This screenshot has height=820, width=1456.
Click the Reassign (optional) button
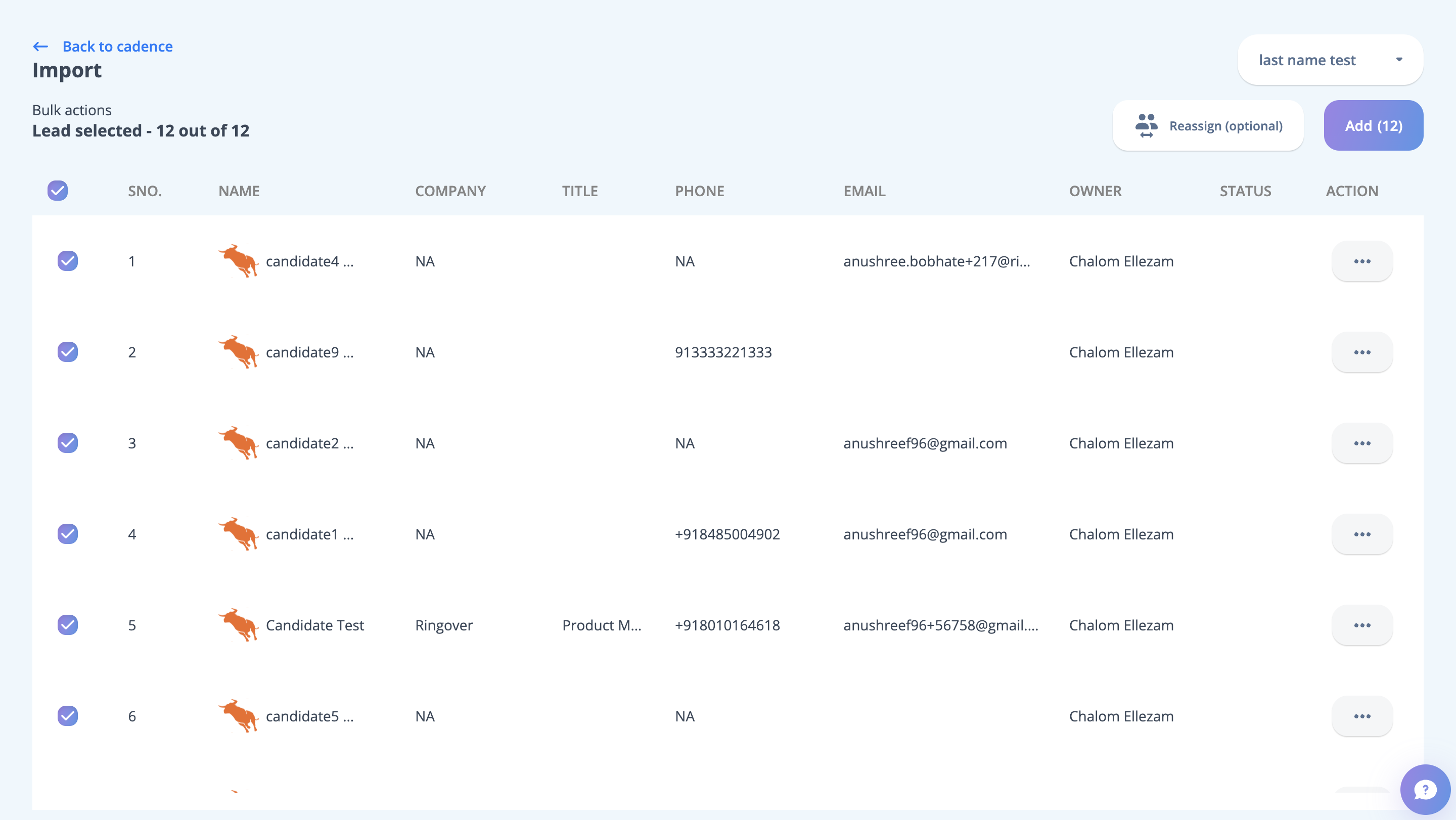1208,125
